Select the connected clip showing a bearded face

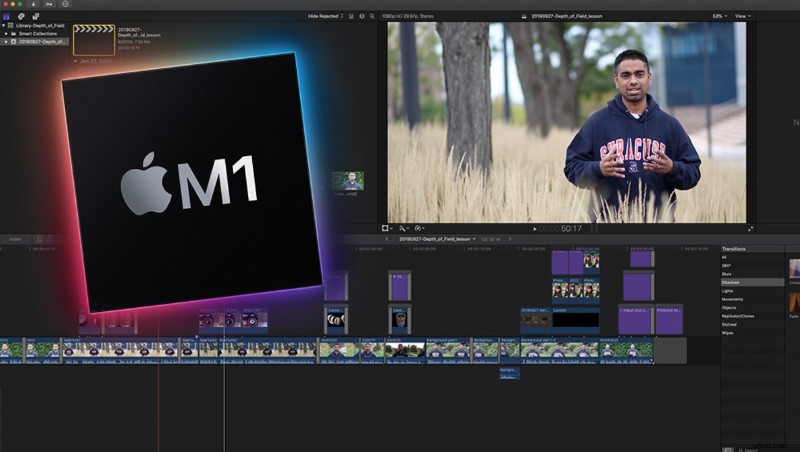[x=399, y=320]
